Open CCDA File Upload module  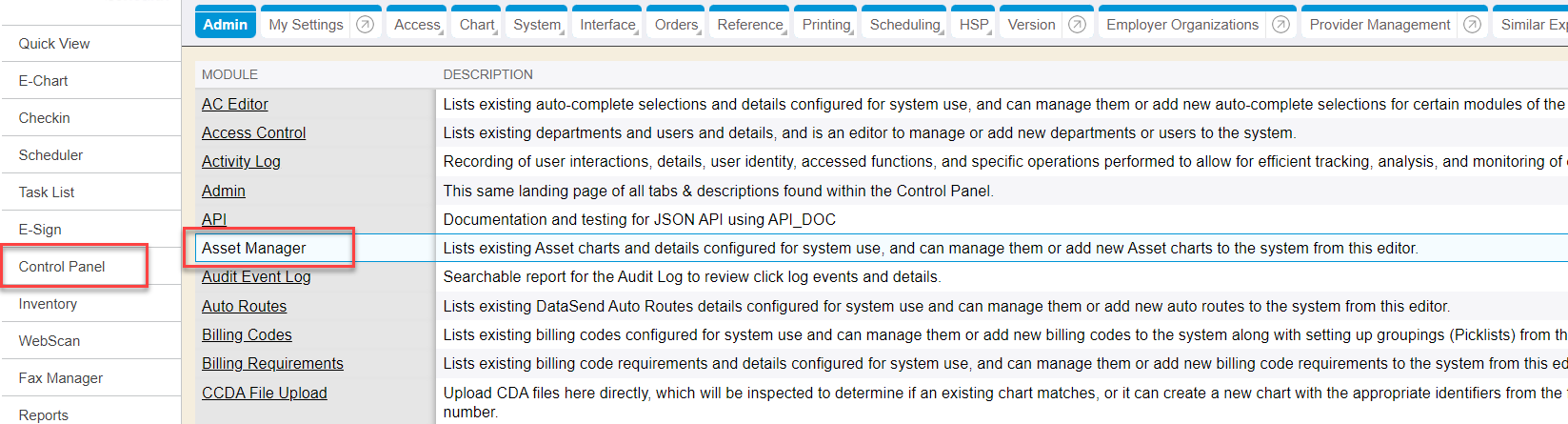pos(264,393)
